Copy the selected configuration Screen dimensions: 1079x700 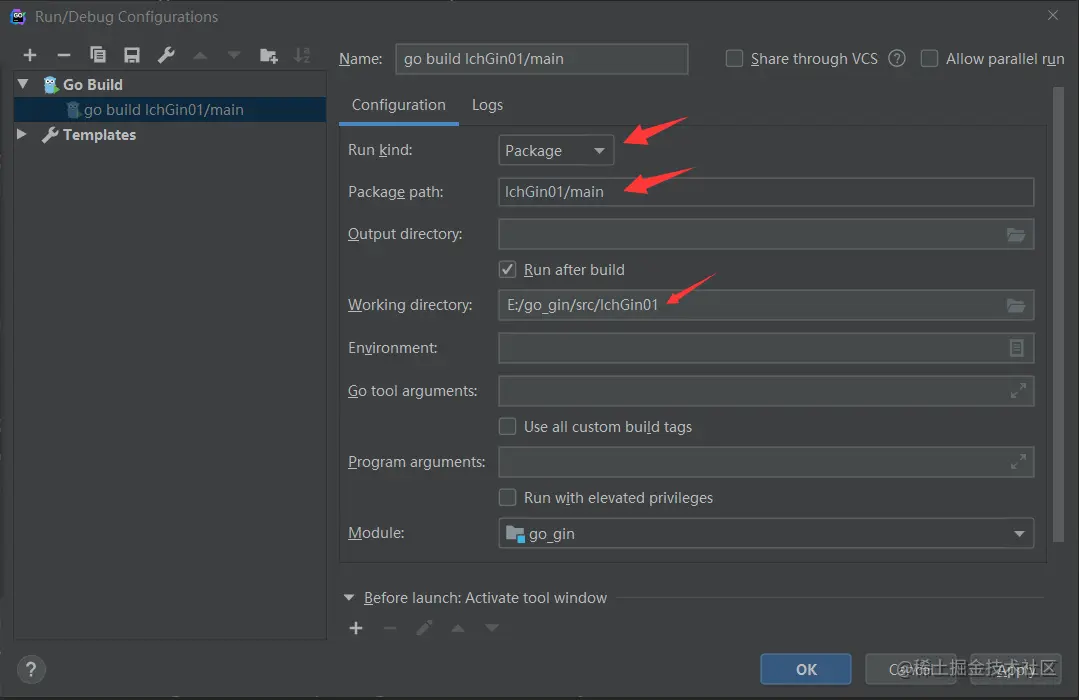(x=98, y=56)
